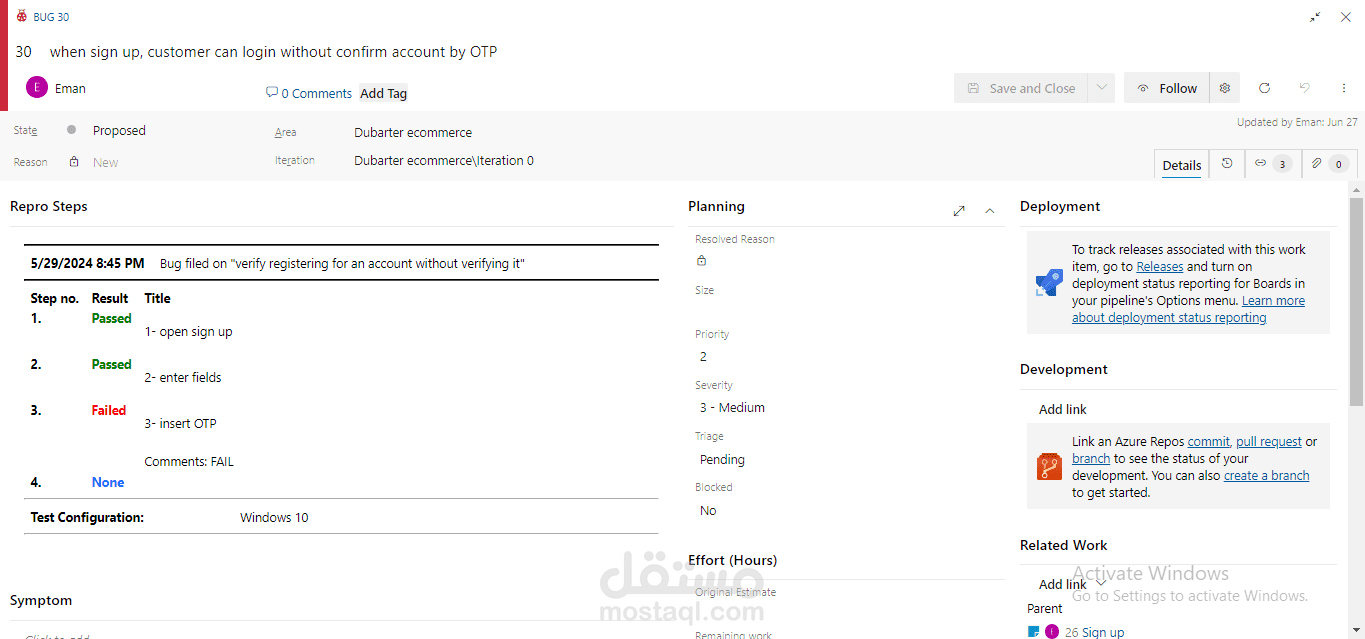Viewport: 1365px width, 639px height.
Task: Click the vertical scrollbar on the right
Action: pos(1356,300)
